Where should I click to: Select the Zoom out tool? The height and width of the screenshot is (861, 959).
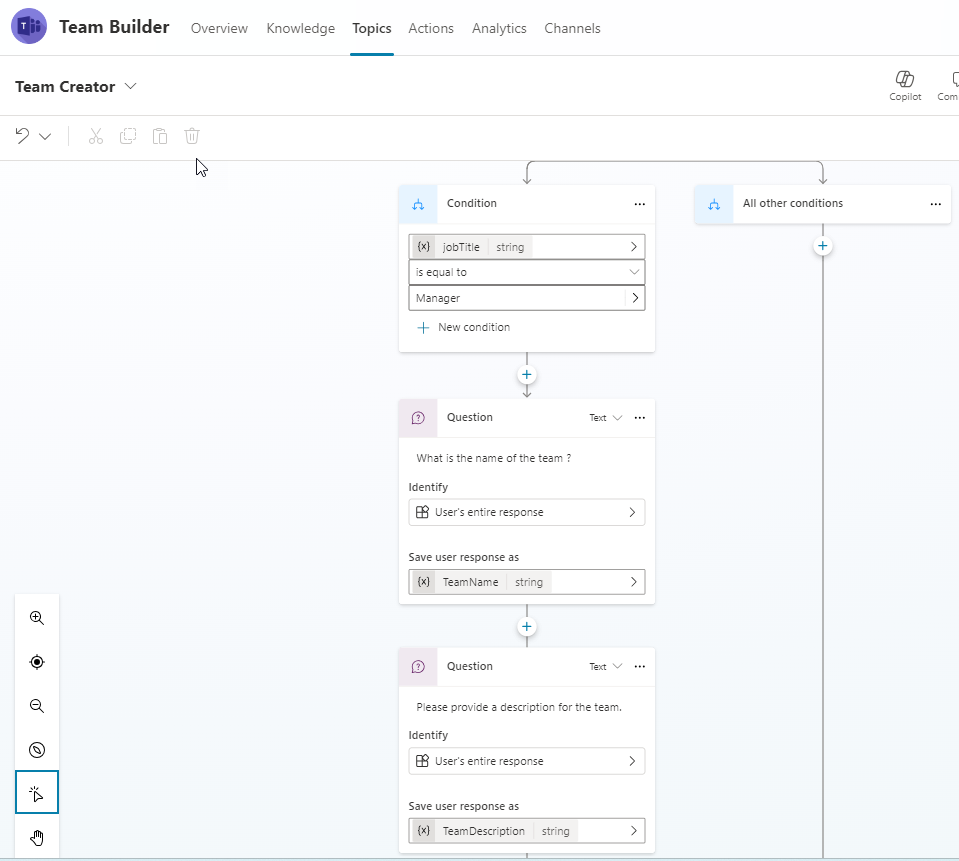(36, 705)
